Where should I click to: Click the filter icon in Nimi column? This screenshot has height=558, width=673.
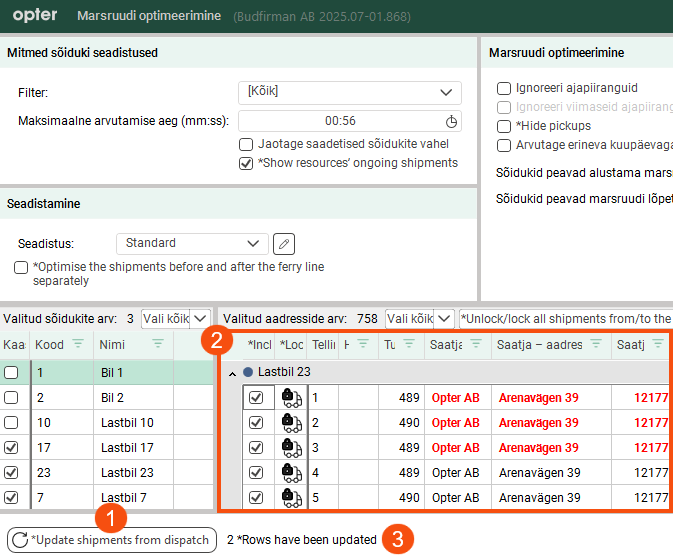157,344
